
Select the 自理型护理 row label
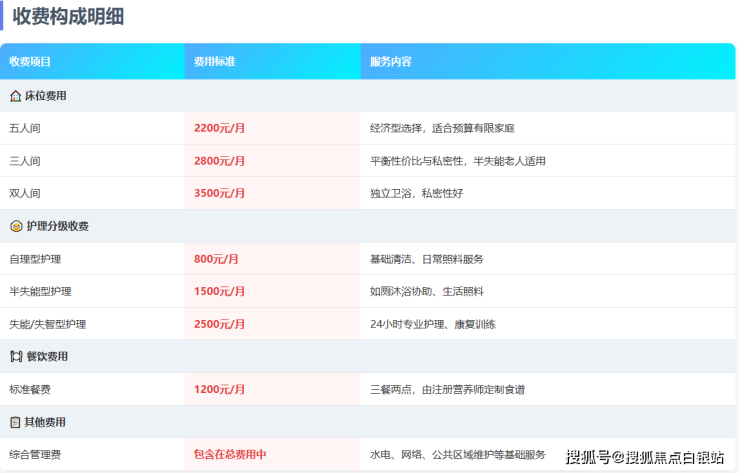[35, 259]
